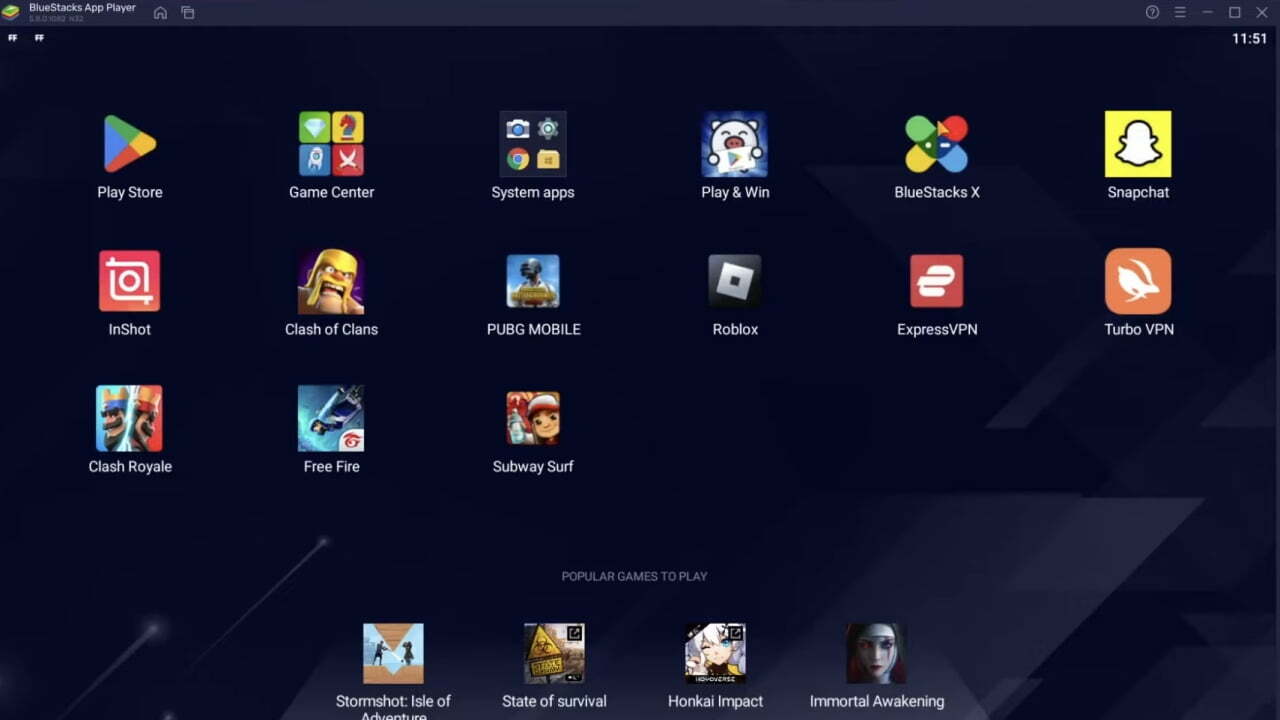Launch Game Center
Viewport: 1280px width, 720px height.
coord(331,144)
